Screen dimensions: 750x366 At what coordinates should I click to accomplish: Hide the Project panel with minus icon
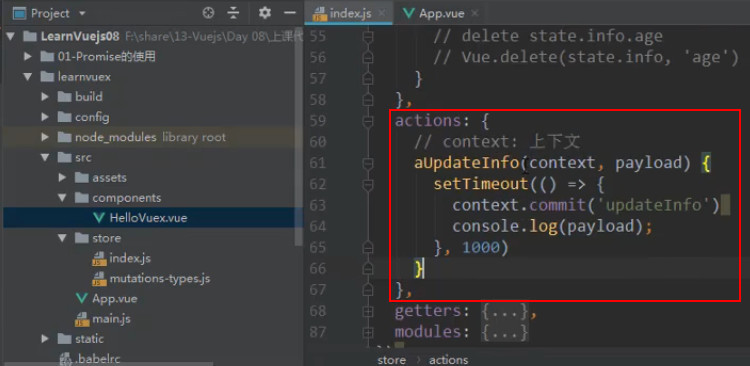[290, 13]
